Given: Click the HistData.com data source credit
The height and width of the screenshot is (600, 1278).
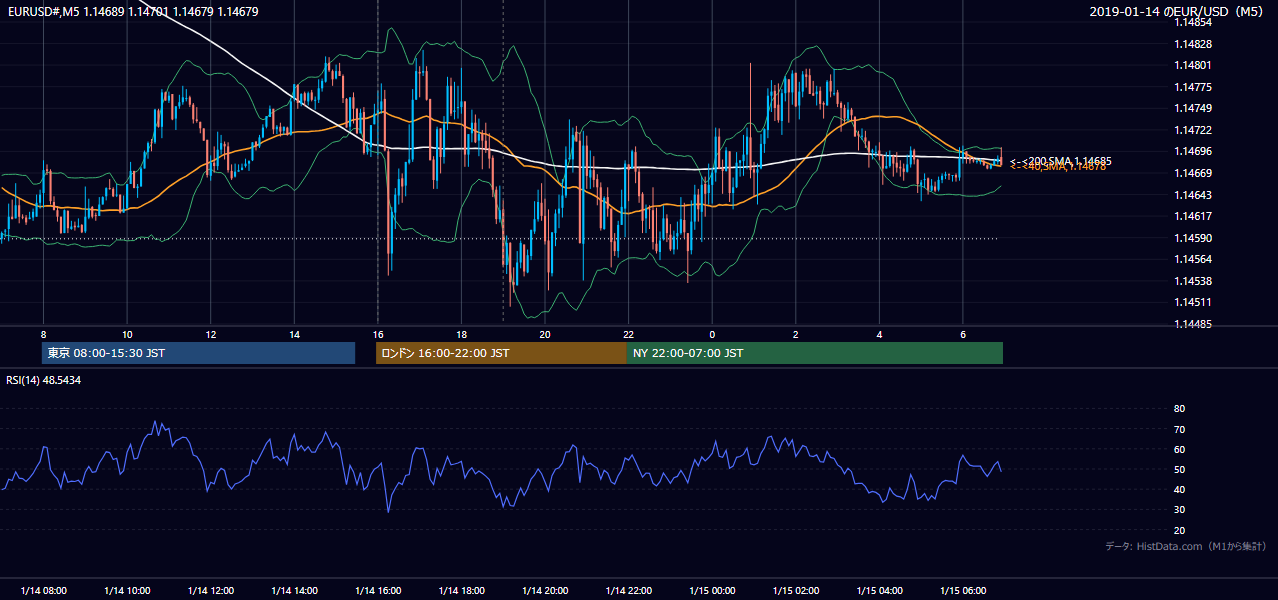Looking at the screenshot, I should pyautogui.click(x=1186, y=546).
